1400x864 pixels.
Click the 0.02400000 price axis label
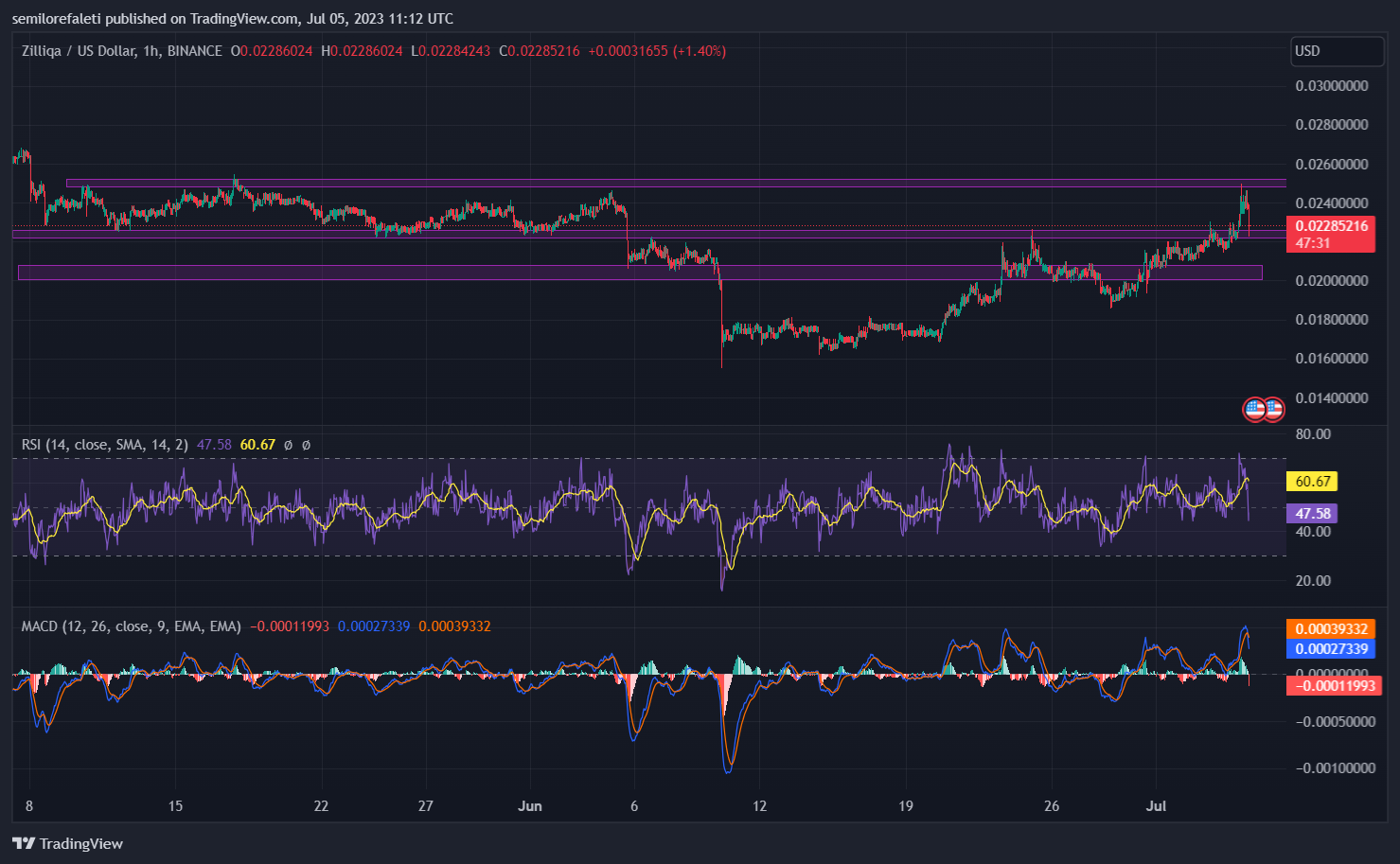pos(1332,203)
